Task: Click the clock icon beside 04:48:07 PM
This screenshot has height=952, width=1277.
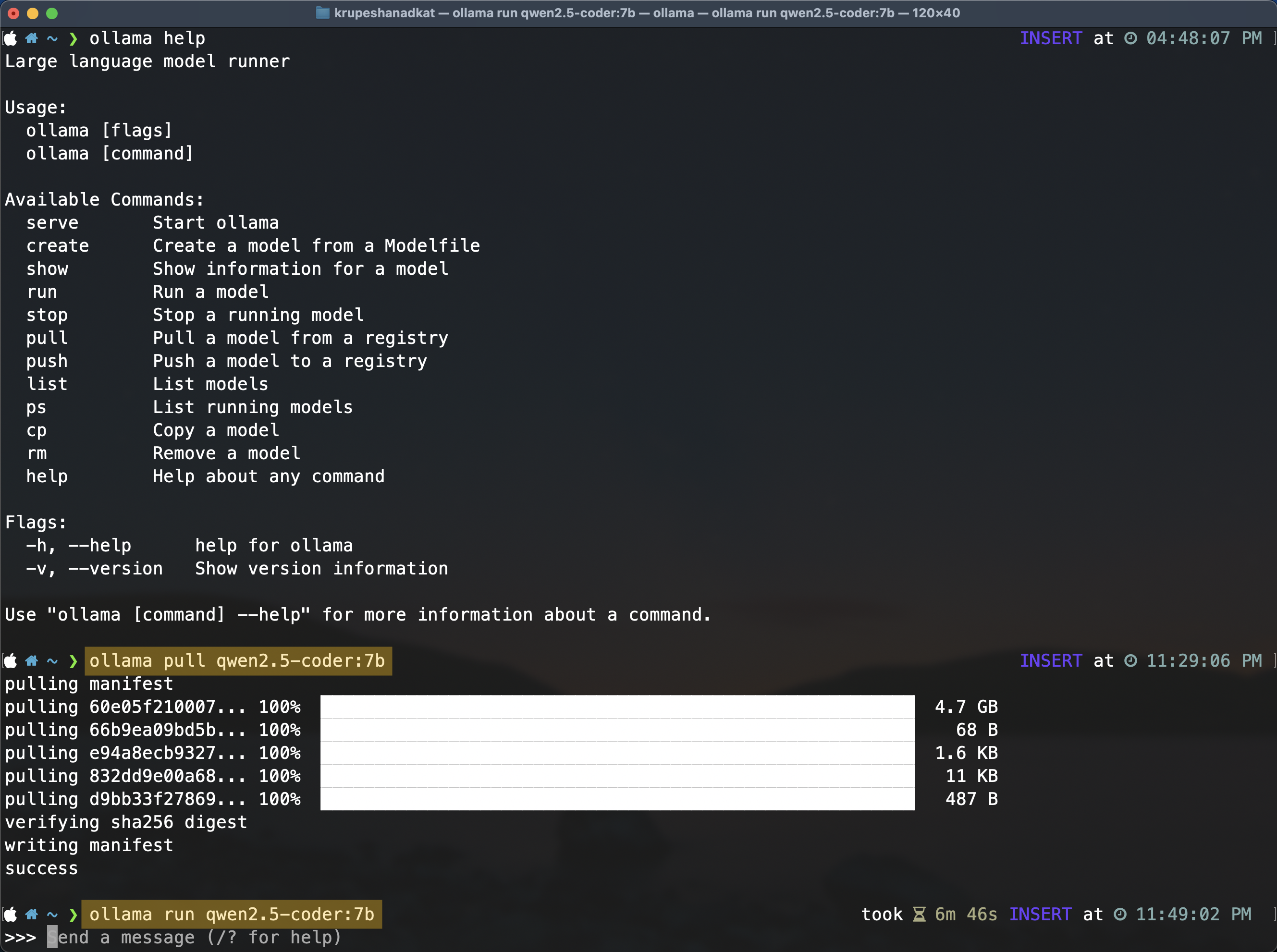Action: pos(1130,38)
